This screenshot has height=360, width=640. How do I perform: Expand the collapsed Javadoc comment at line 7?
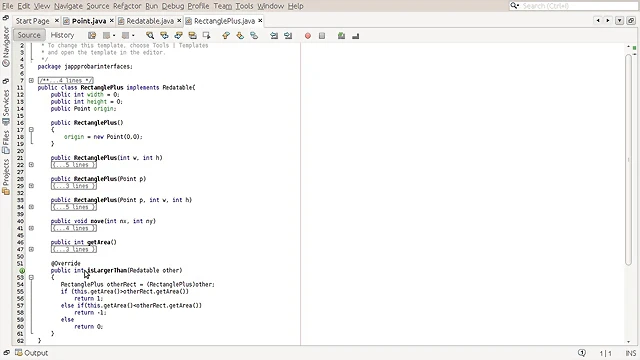[x=31, y=80]
